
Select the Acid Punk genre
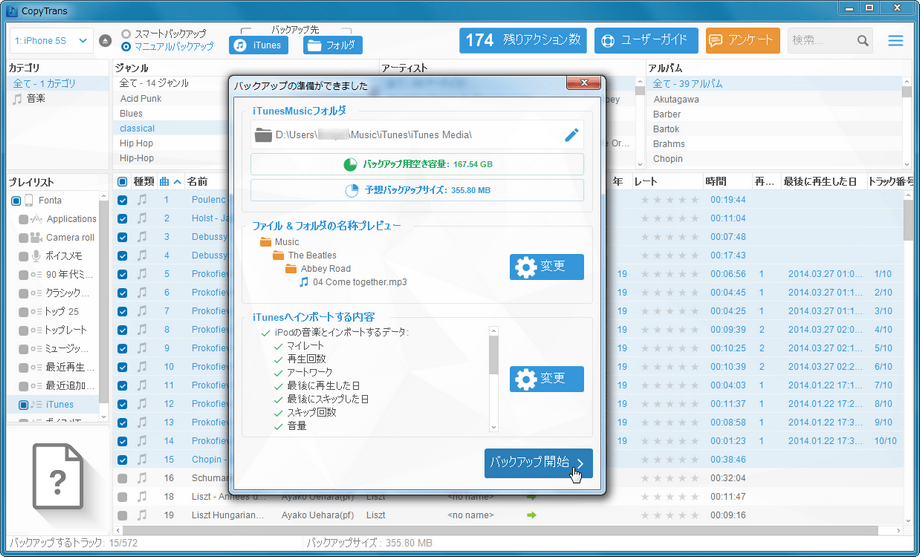pyautogui.click(x=141, y=99)
